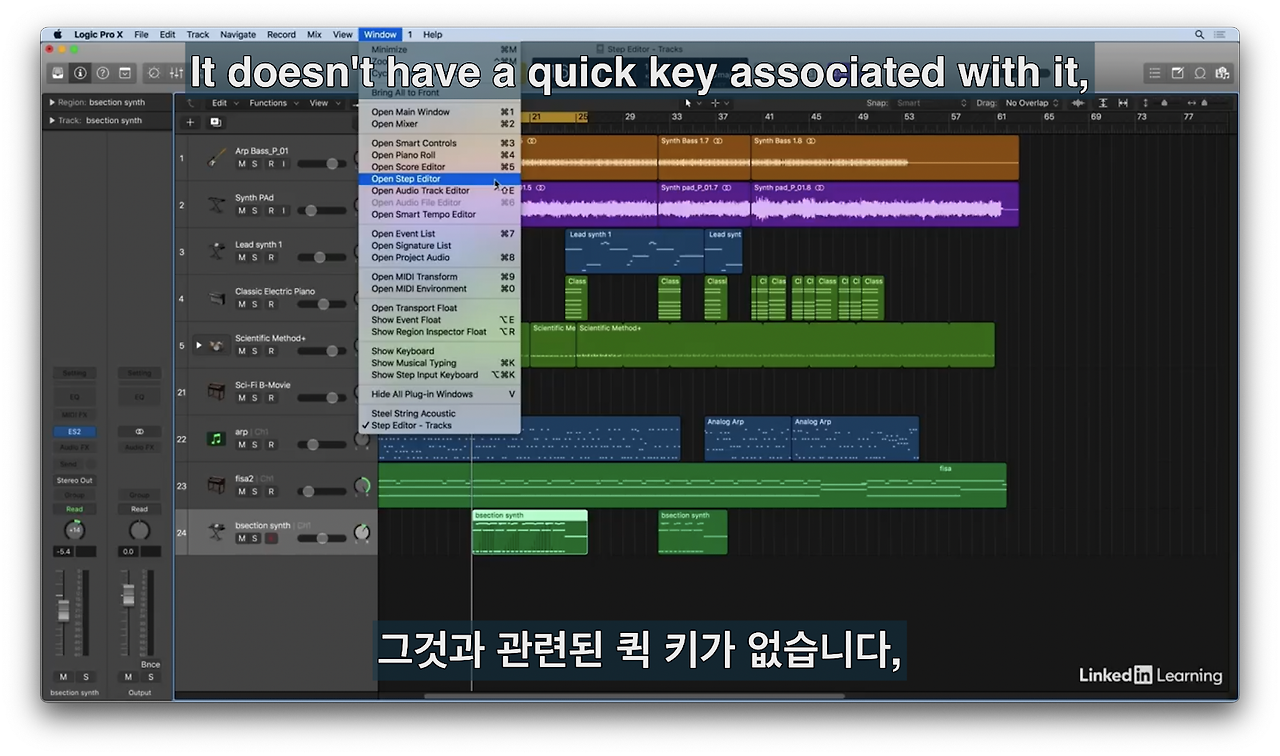
Task: Click the vertical auto zoom icon
Action: click(x=1103, y=103)
